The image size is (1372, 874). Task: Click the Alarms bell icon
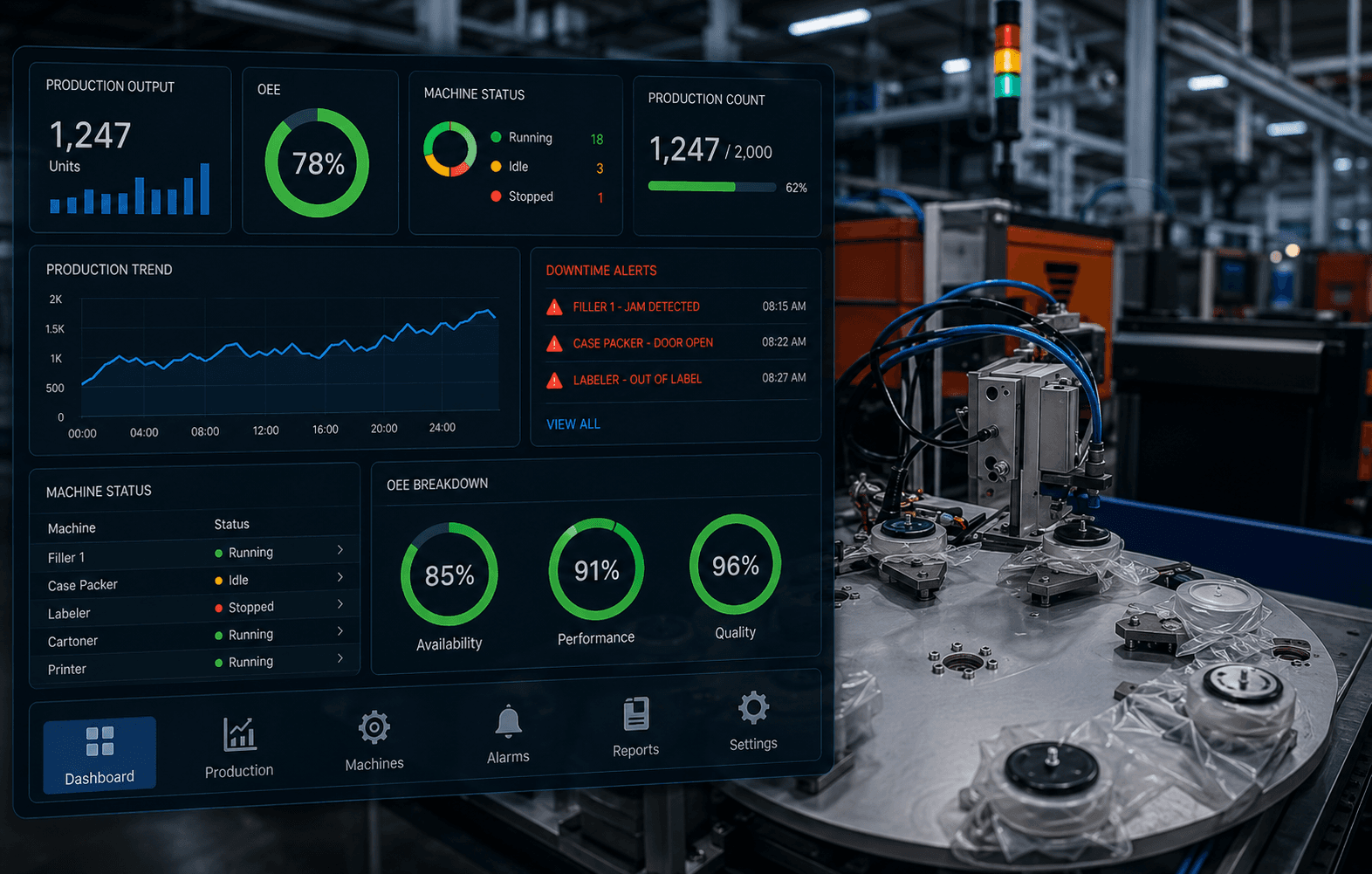pyautogui.click(x=508, y=721)
